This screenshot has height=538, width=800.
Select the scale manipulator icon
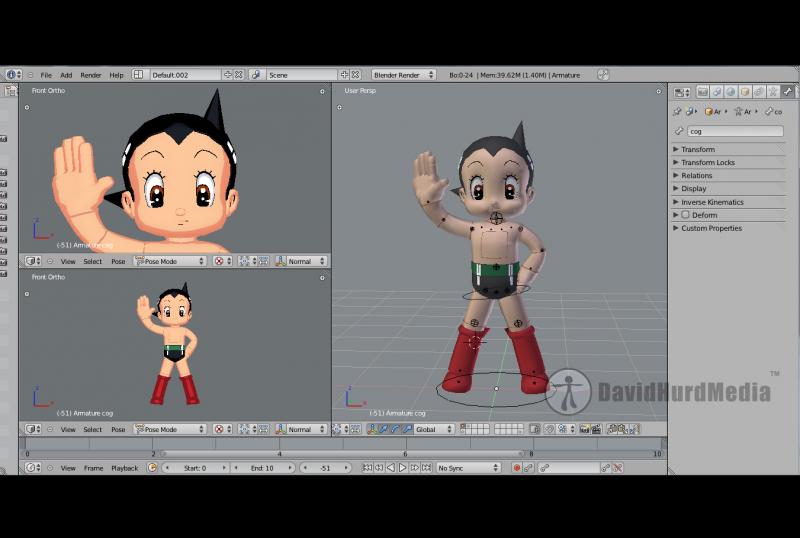[x=407, y=429]
